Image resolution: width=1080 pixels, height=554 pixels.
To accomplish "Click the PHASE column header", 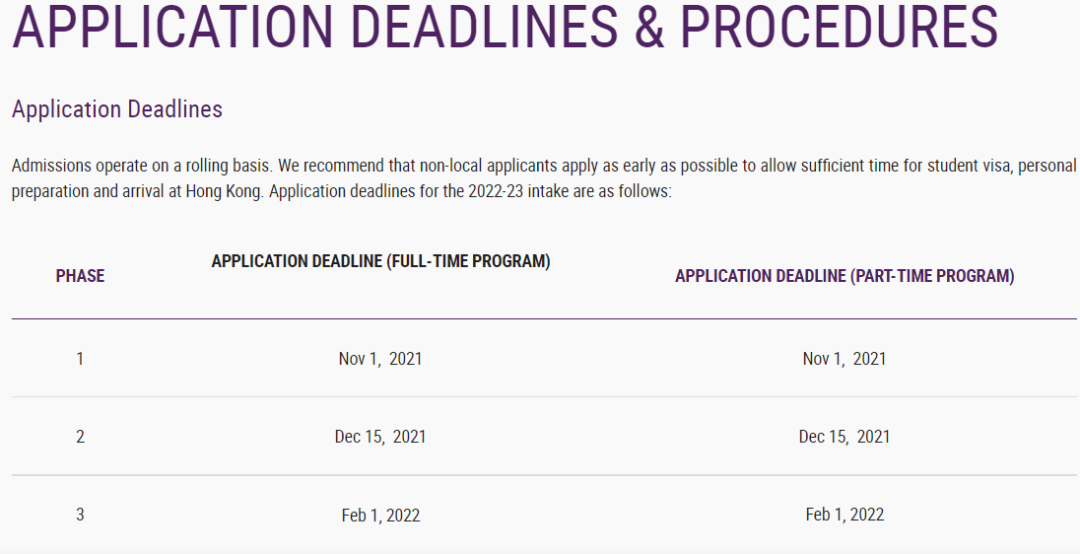I will pos(80,276).
